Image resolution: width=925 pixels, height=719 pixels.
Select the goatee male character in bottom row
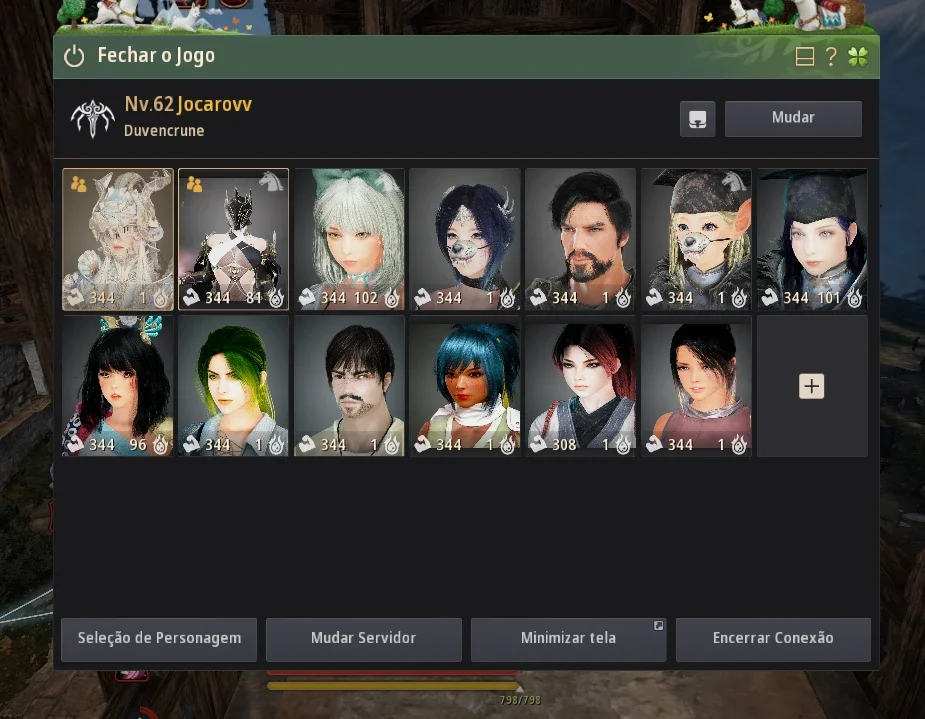[349, 386]
